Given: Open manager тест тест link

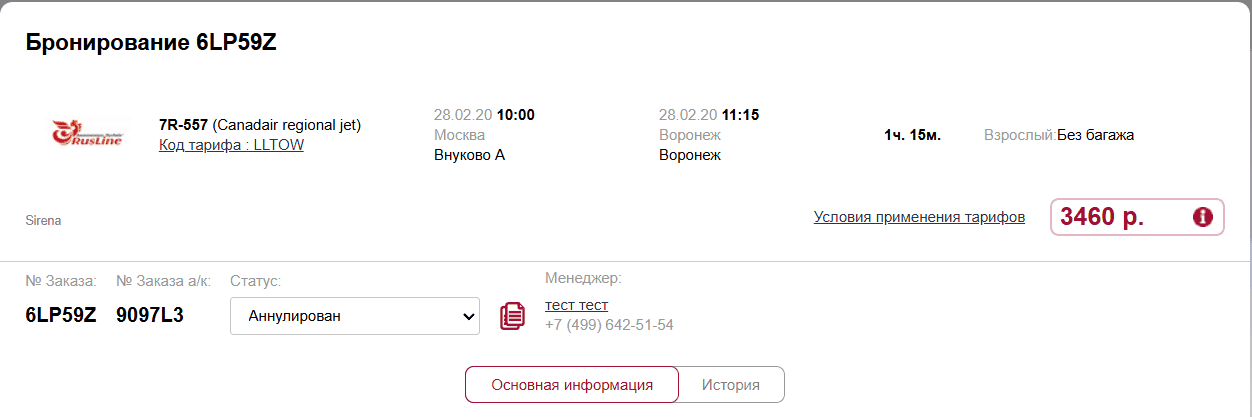Looking at the screenshot, I should pos(576,305).
